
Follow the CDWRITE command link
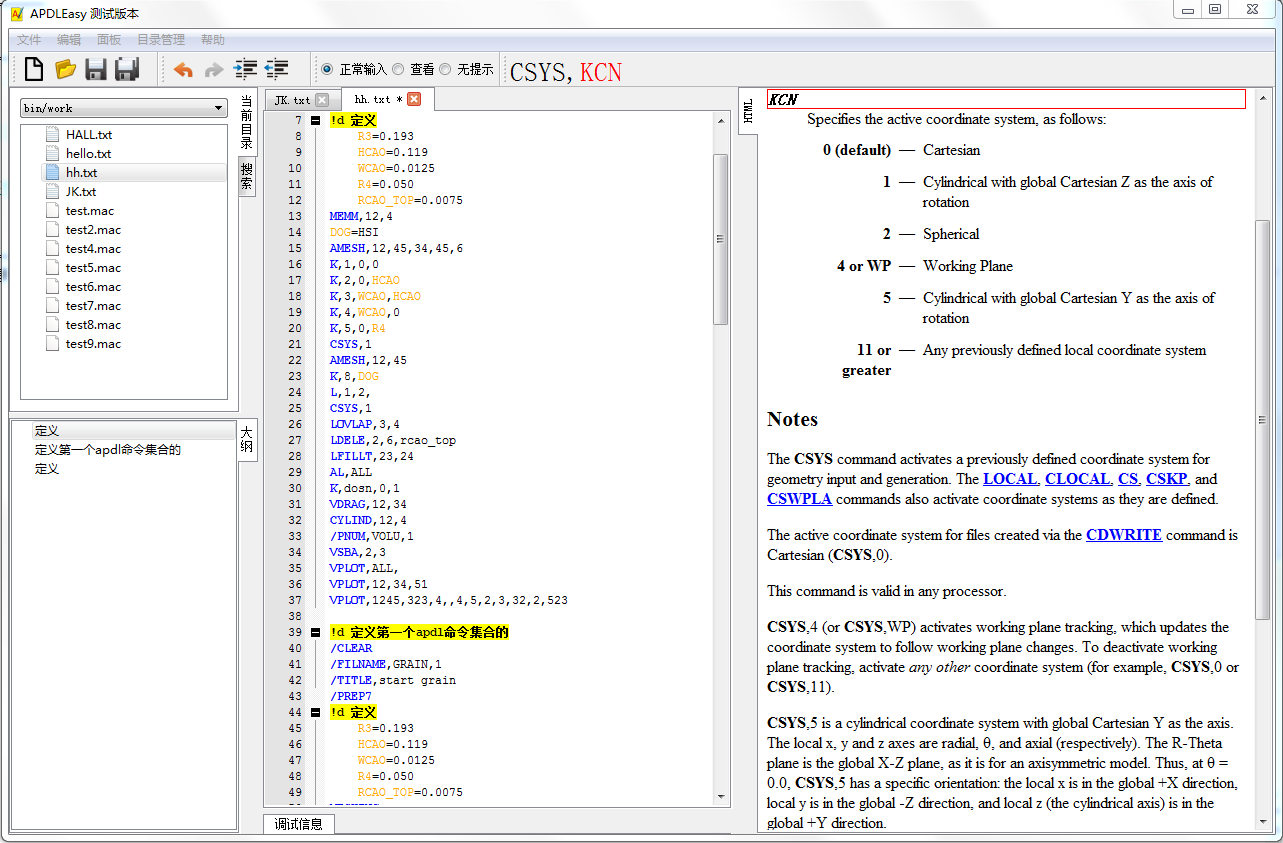click(x=1124, y=535)
